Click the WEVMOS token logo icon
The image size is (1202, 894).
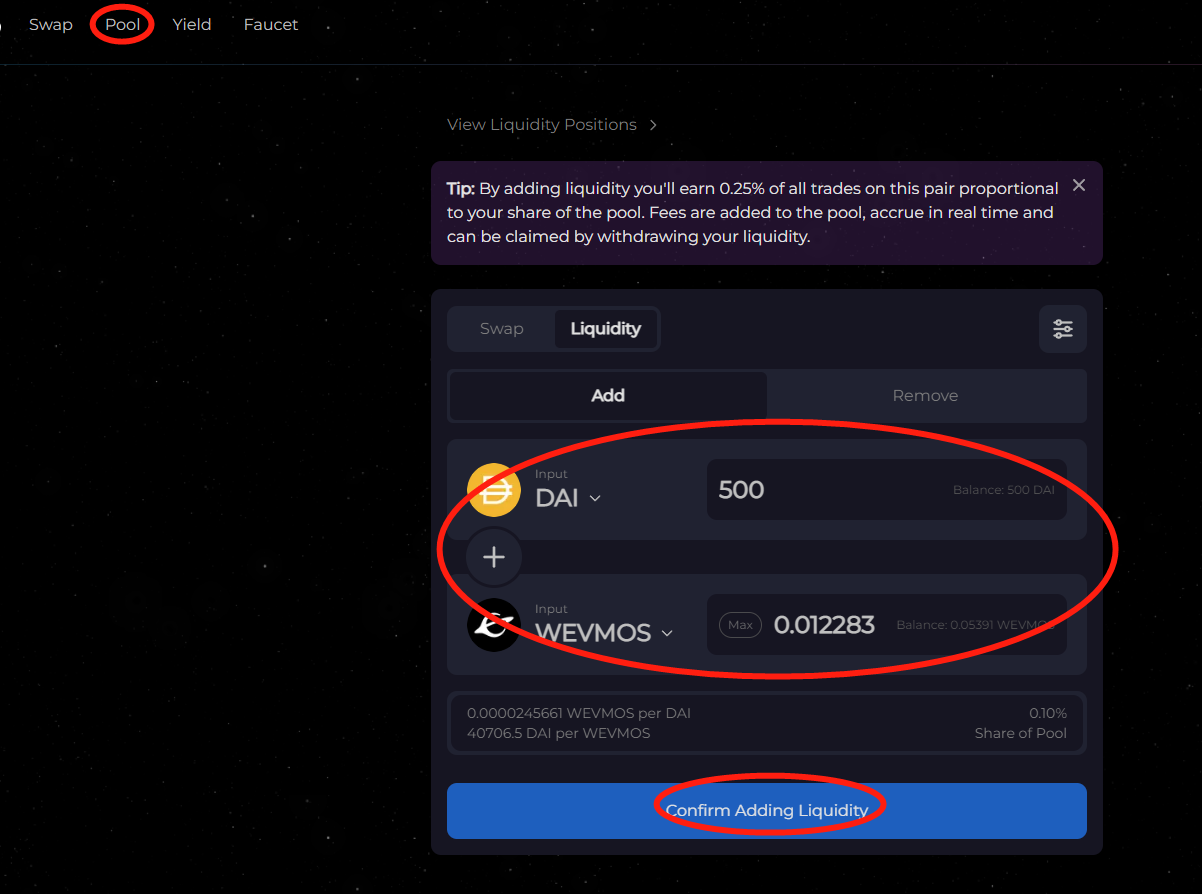[x=494, y=625]
